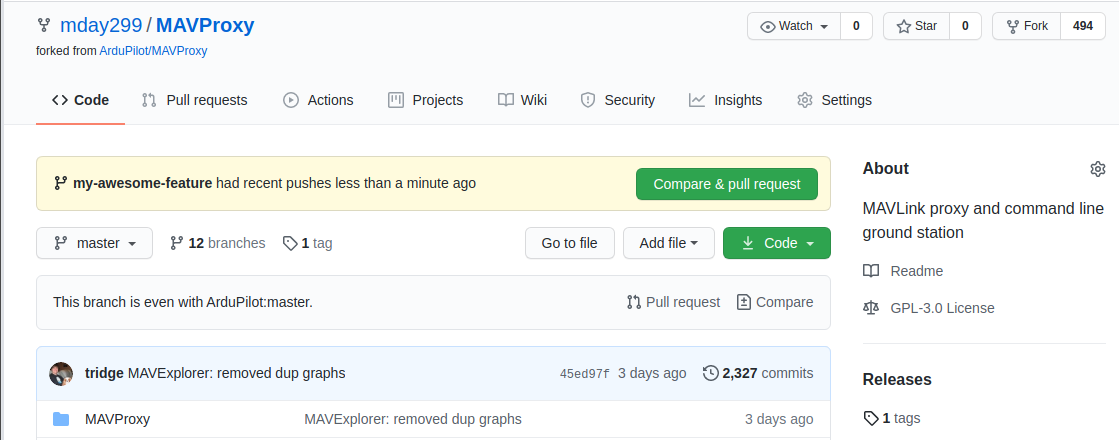Open the my-awesome-feature branch link
The image size is (1119, 440).
[x=142, y=183]
